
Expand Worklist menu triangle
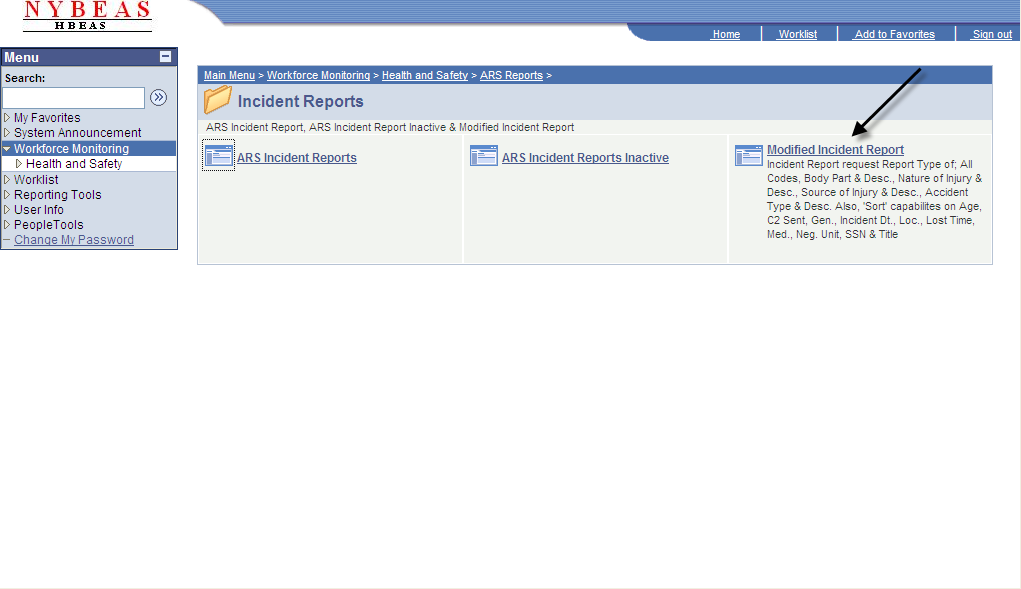7,180
